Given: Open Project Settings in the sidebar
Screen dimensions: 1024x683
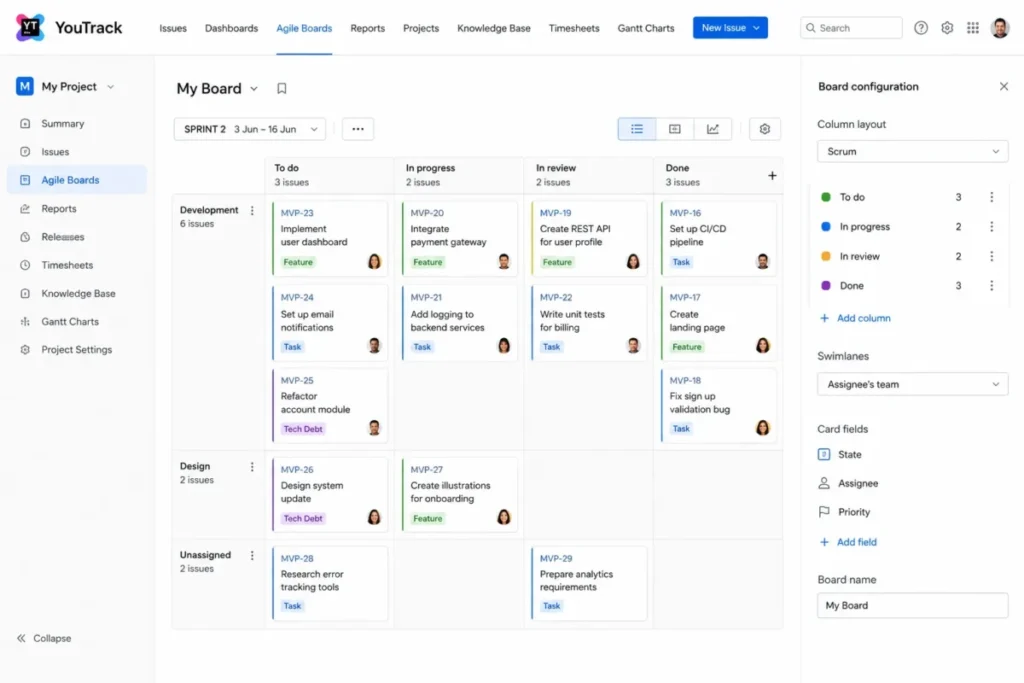Looking at the screenshot, I should click(77, 350).
